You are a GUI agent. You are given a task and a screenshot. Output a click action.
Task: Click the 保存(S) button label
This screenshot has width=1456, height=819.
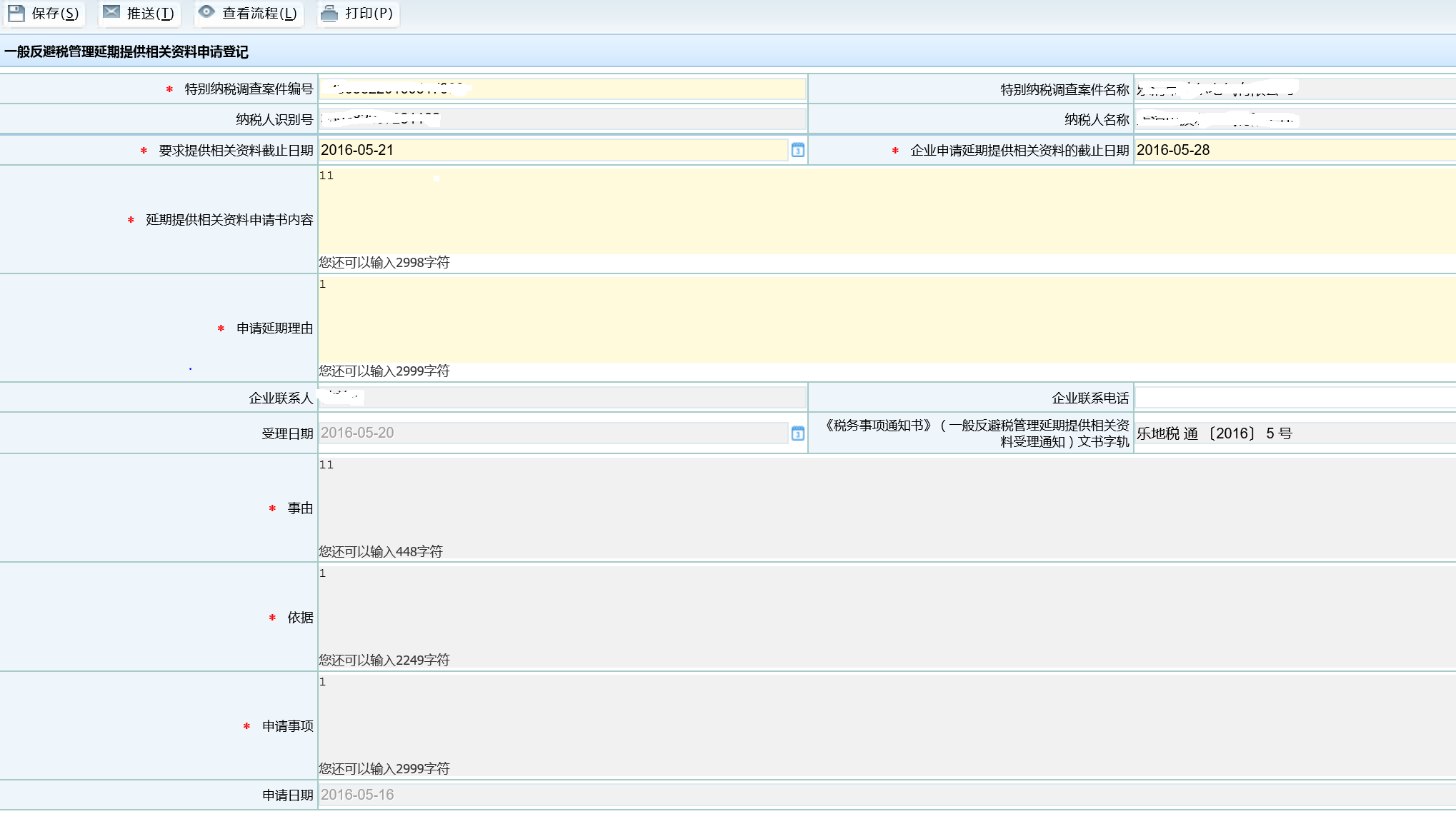coord(55,14)
